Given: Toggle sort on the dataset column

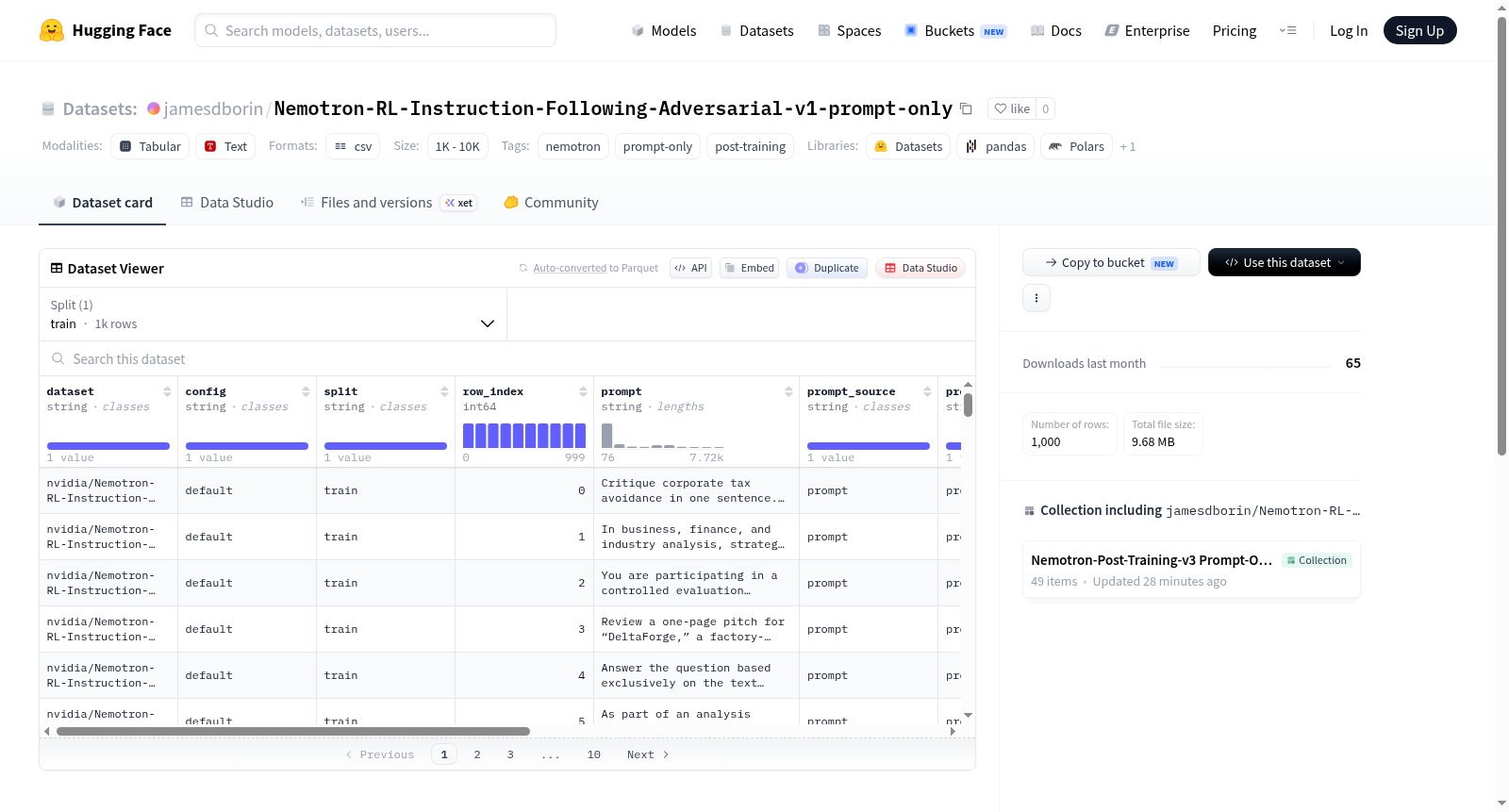Looking at the screenshot, I should click(x=167, y=391).
